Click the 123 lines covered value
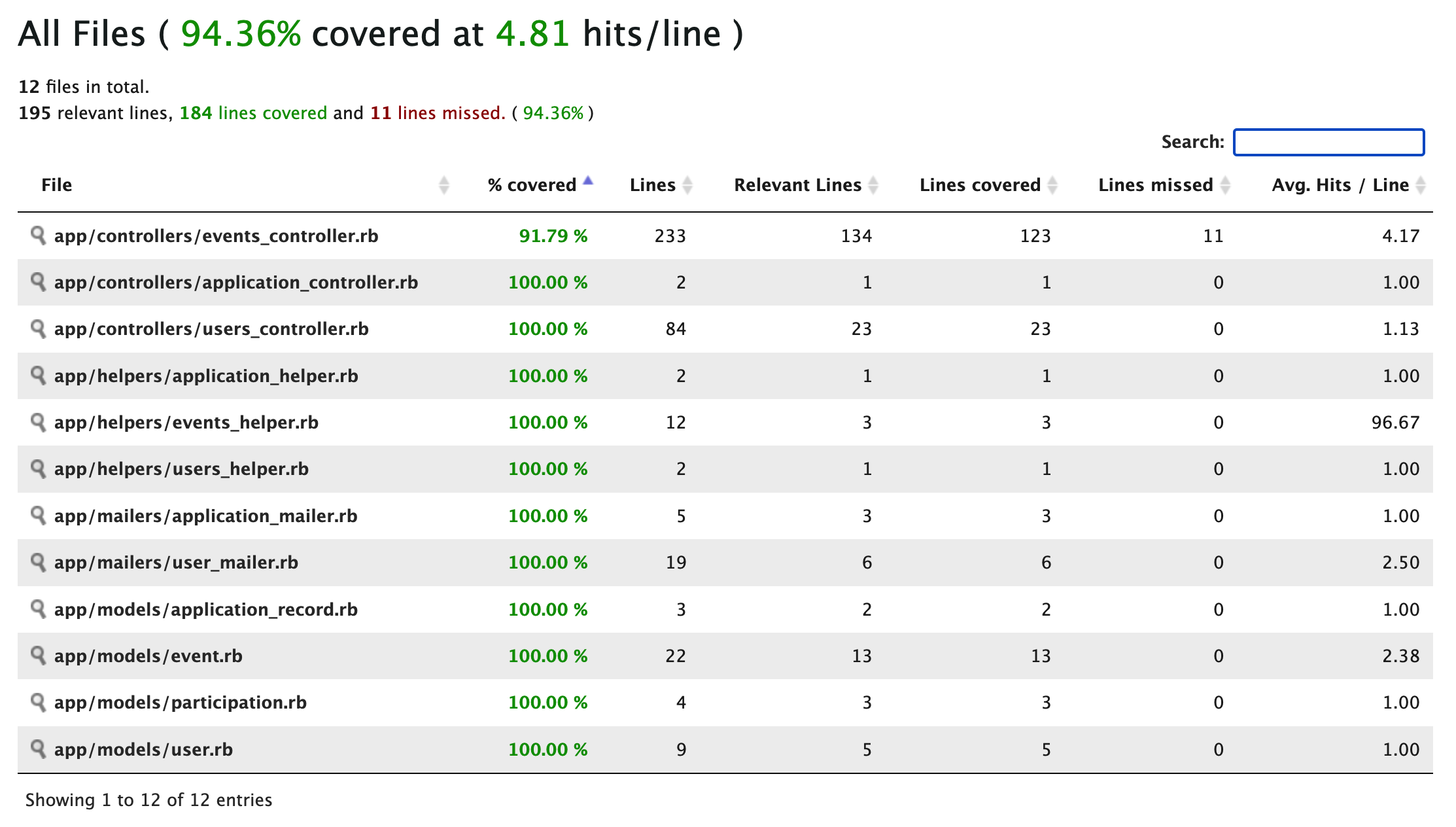The image size is (1456, 827). tap(1035, 236)
